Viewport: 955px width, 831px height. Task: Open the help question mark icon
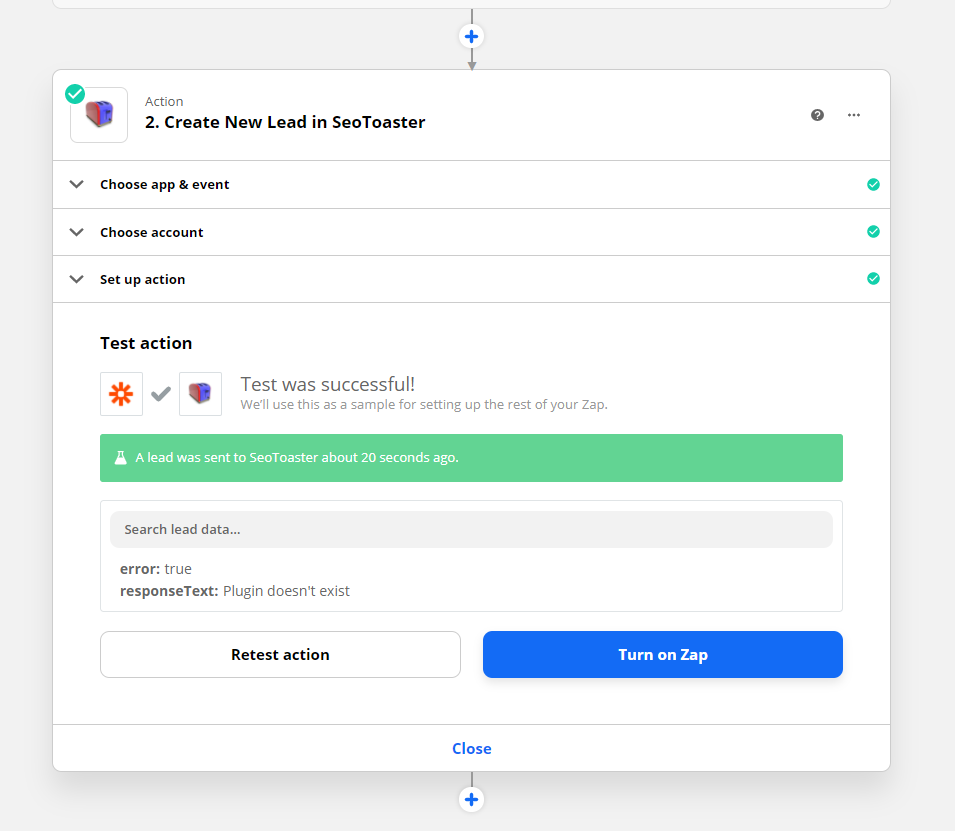(x=817, y=115)
